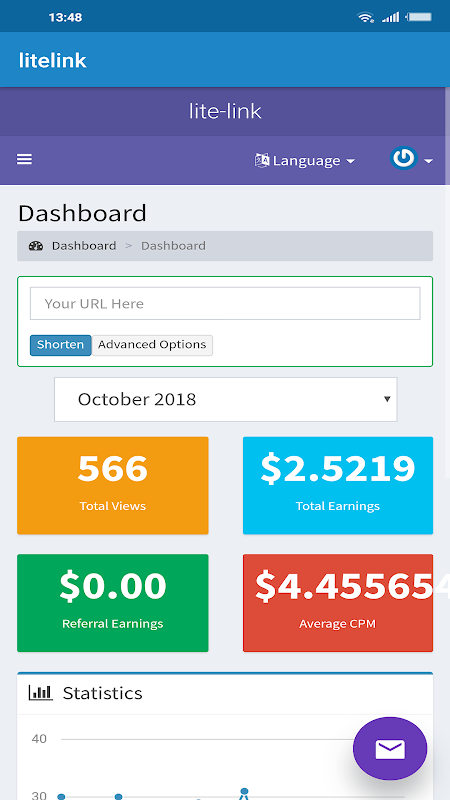Image resolution: width=450 pixels, height=800 pixels.
Task: Expand the user account caret menu
Action: 429,161
